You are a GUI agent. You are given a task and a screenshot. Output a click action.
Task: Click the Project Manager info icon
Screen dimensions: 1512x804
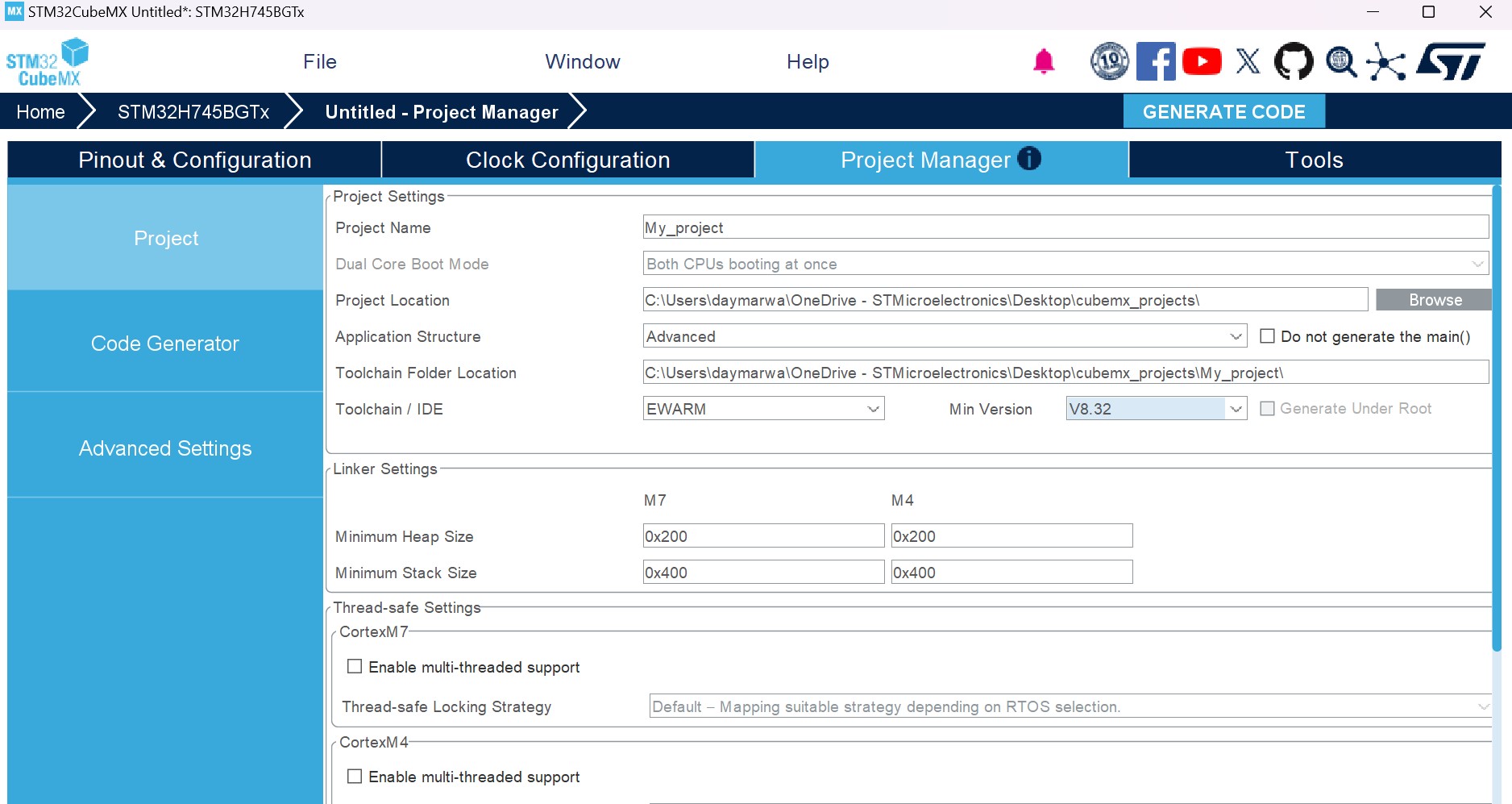(1029, 158)
